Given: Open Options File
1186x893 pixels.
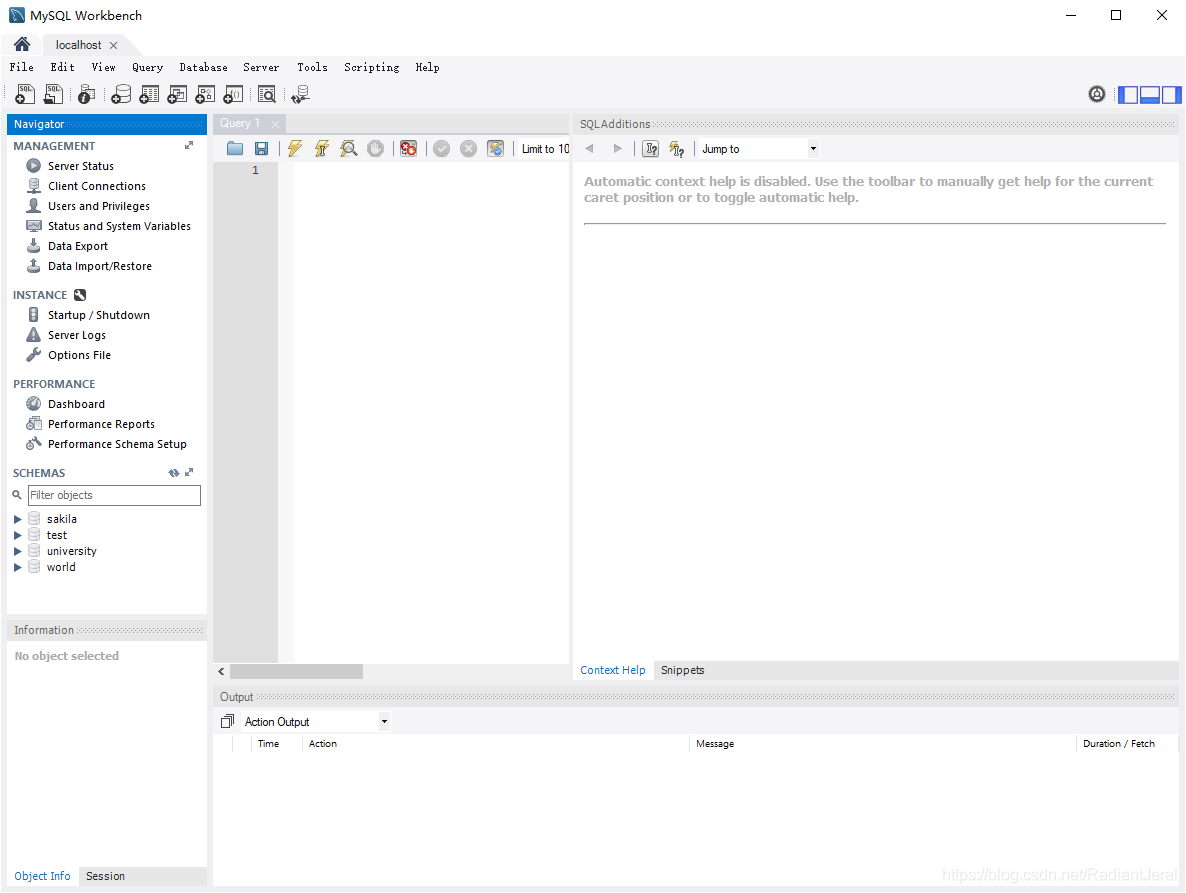Looking at the screenshot, I should [79, 355].
